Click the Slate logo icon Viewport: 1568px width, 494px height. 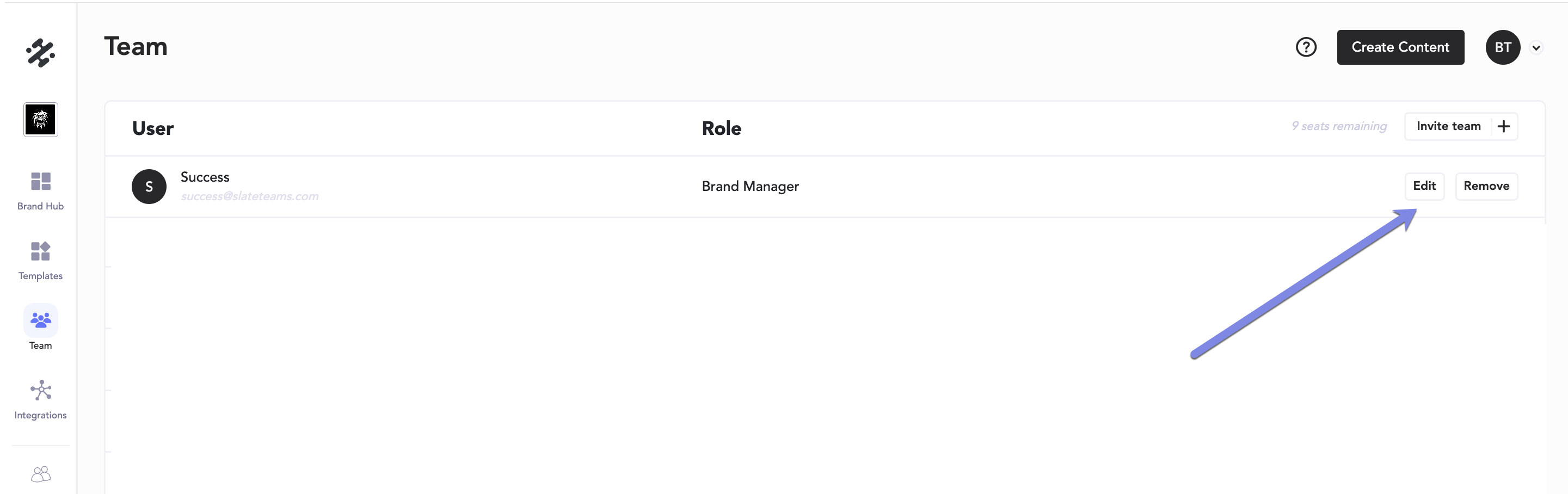click(40, 52)
